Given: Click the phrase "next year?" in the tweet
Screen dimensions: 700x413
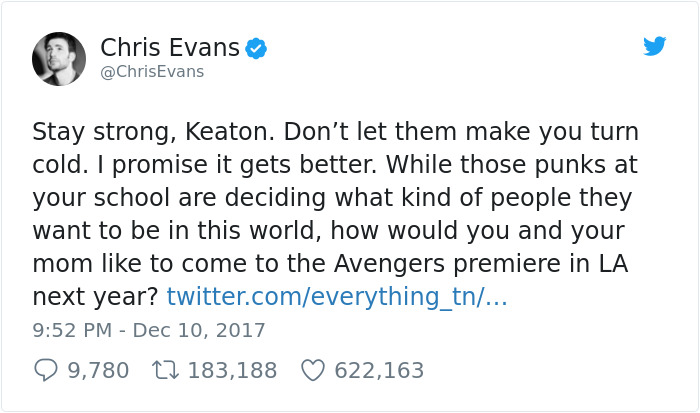Looking at the screenshot, I should pyautogui.click(x=95, y=297).
